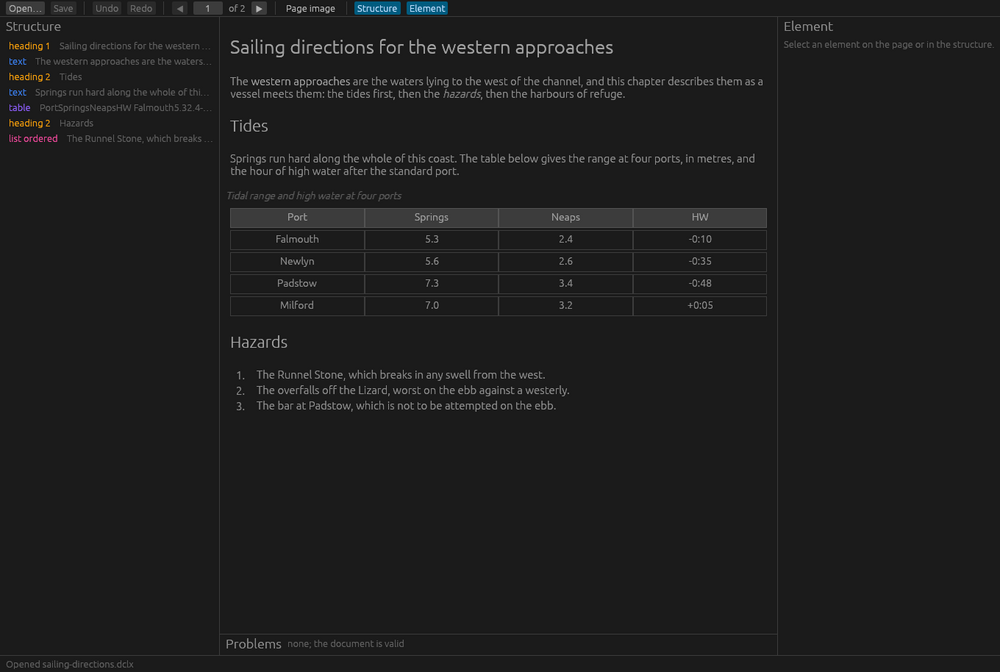Select the 'list ordered' row in Structure

click(109, 138)
